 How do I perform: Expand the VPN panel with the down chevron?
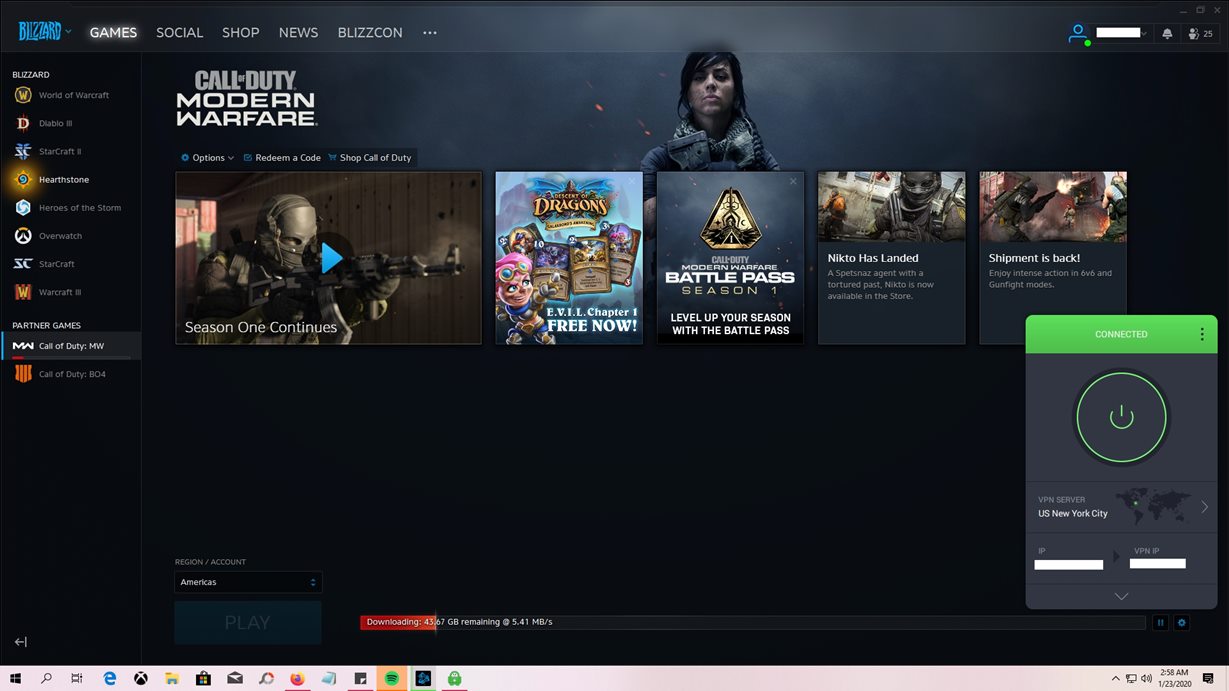click(1121, 596)
